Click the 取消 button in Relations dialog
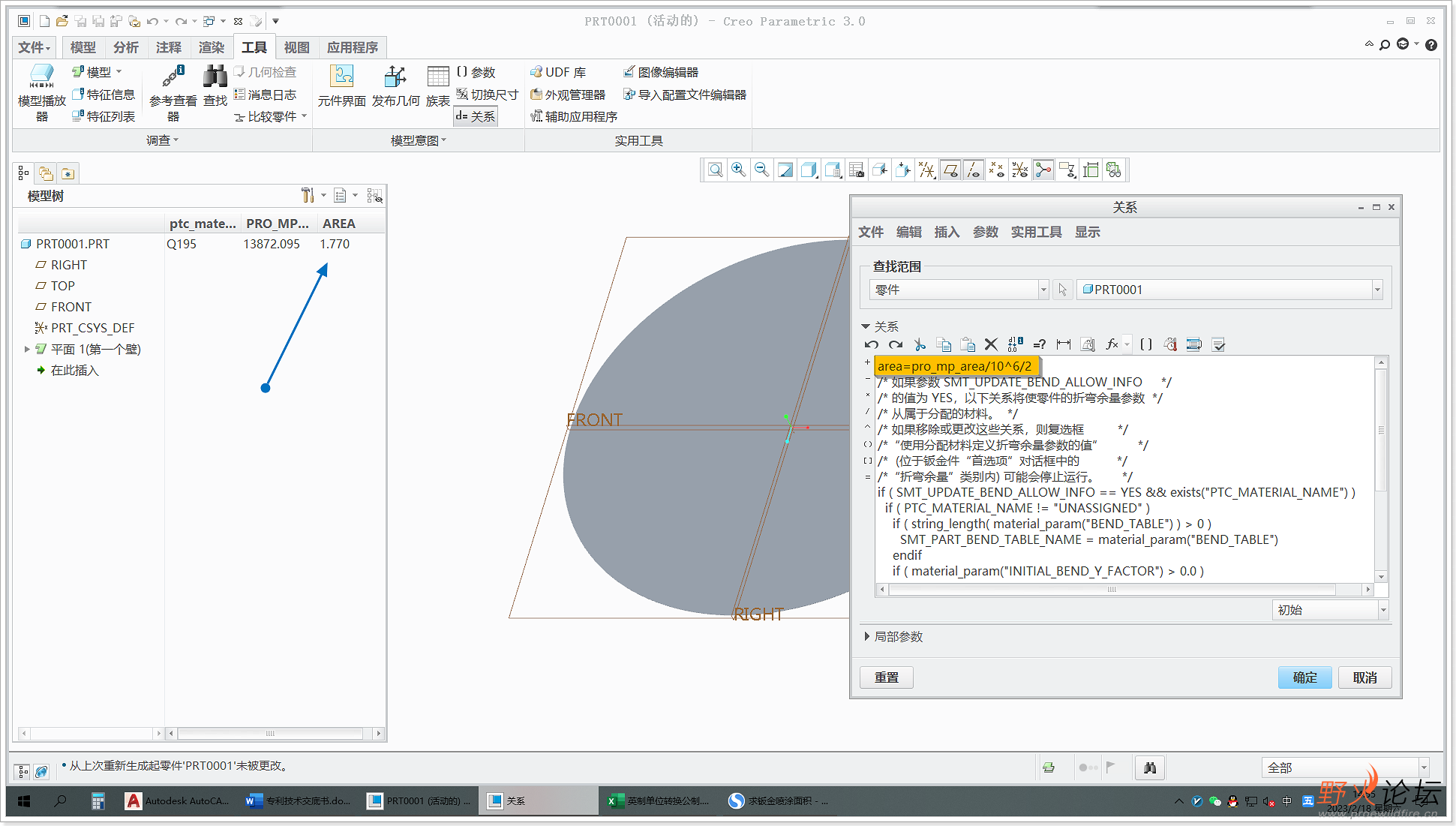Viewport: 1456px width, 826px height. point(1365,677)
